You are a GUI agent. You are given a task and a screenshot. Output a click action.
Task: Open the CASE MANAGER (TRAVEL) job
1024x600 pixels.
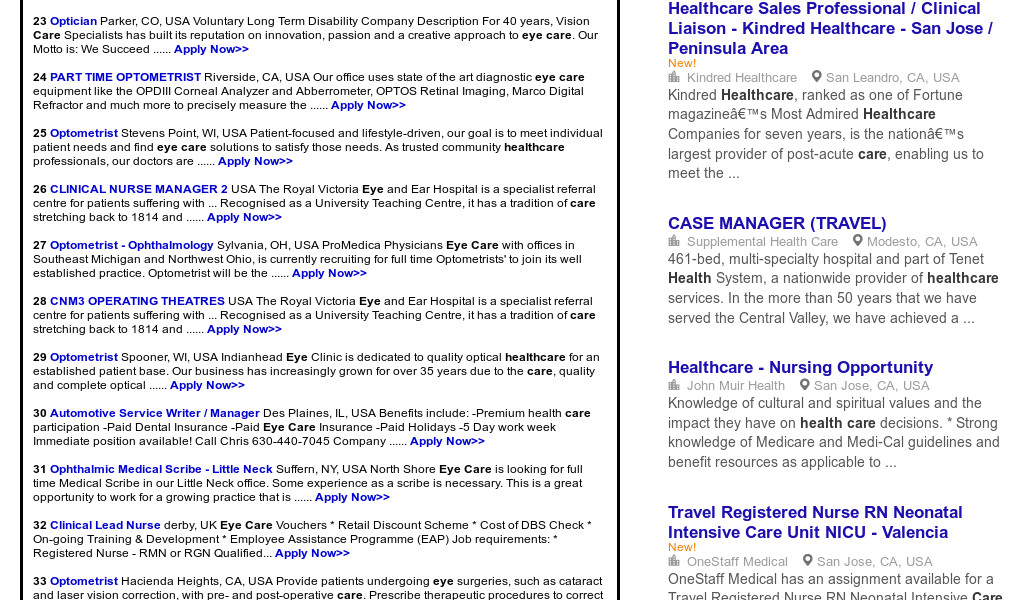coord(777,223)
